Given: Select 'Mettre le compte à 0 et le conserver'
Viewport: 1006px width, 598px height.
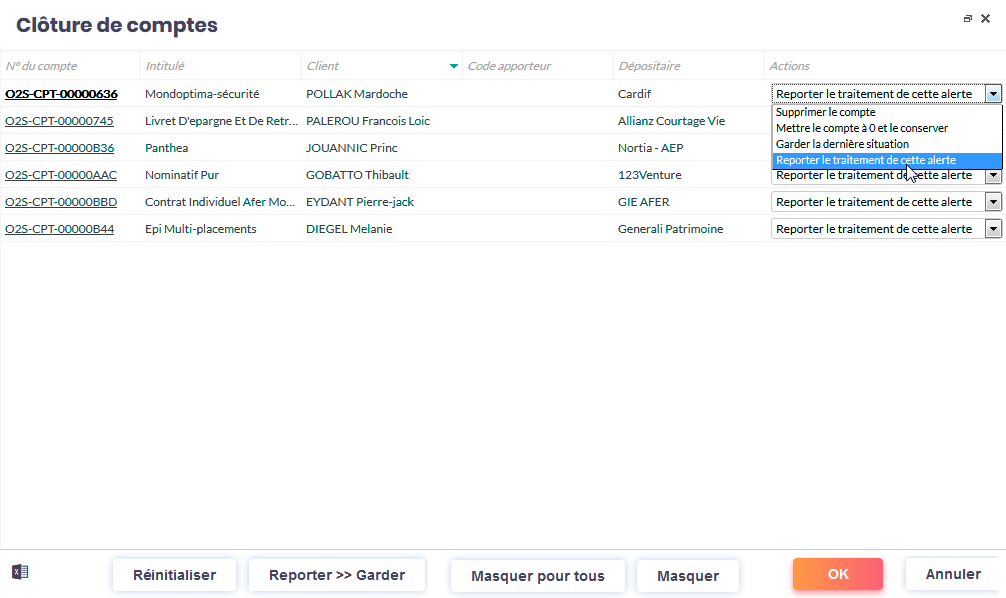Looking at the screenshot, I should [862, 128].
